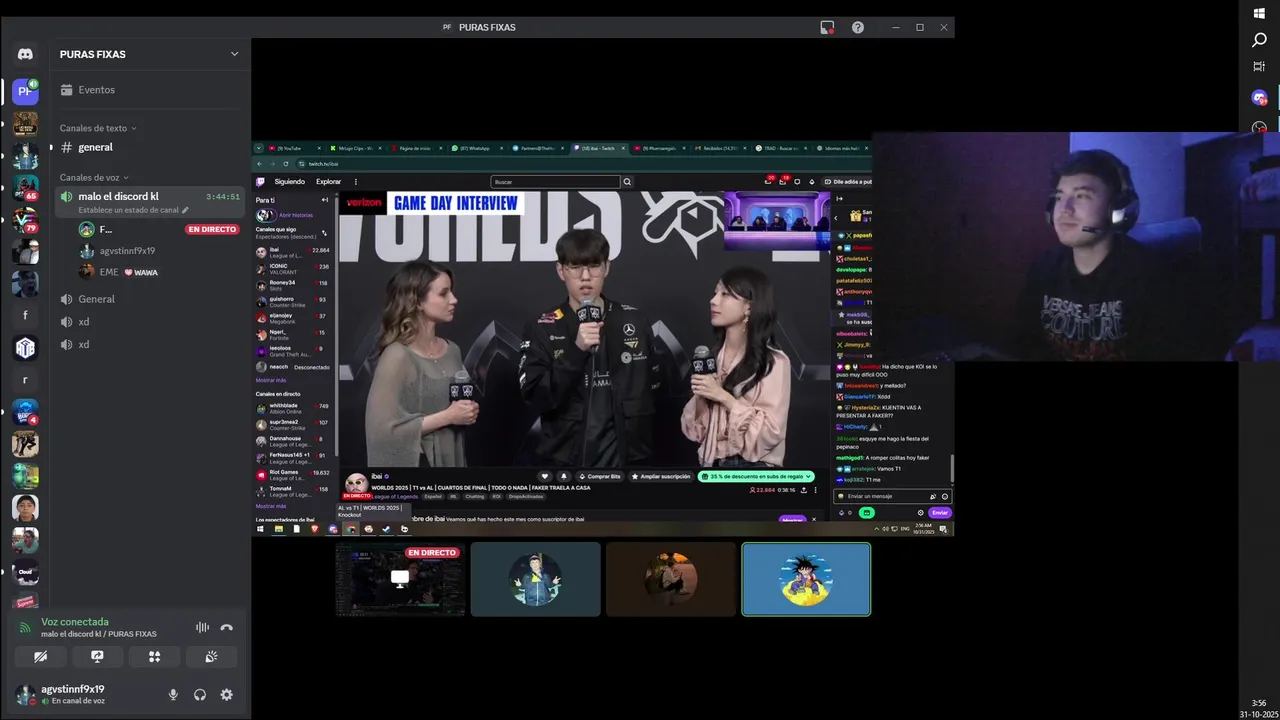Select the webcam video overlay
The image size is (1280, 720).
pos(1075,246)
